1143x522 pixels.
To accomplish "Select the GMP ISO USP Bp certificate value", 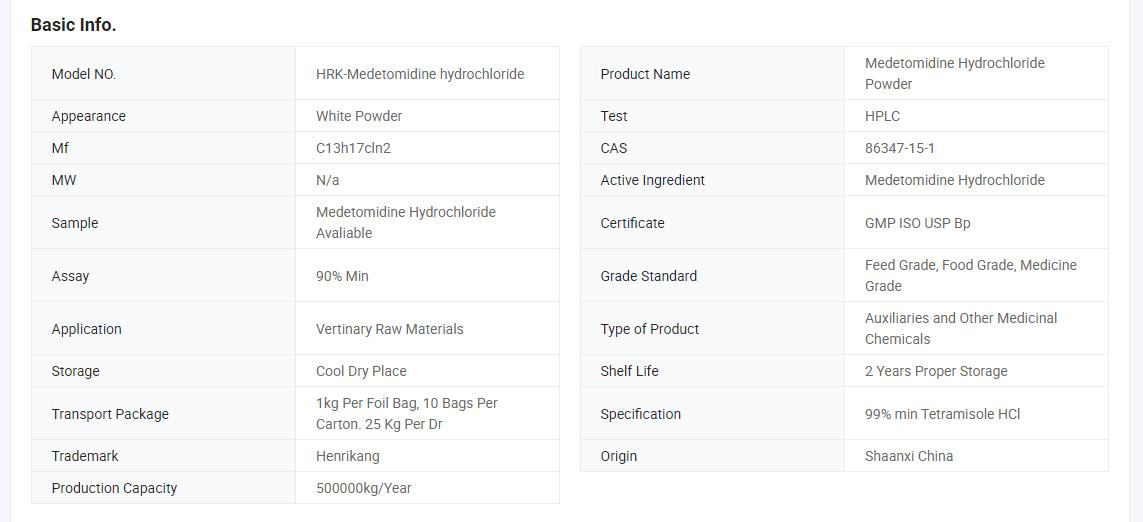I will 917,223.
